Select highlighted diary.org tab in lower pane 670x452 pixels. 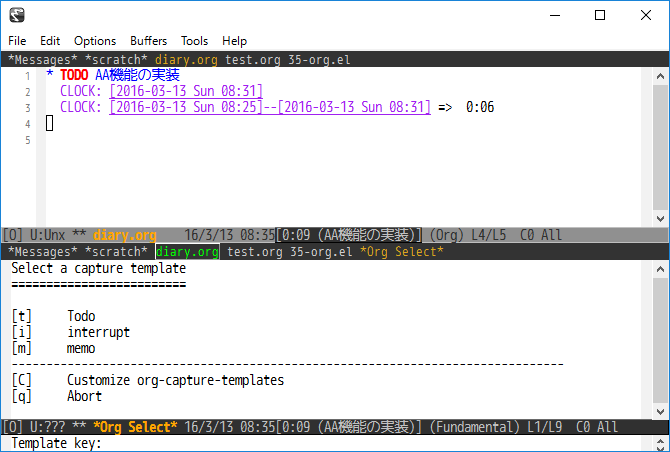click(x=187, y=252)
